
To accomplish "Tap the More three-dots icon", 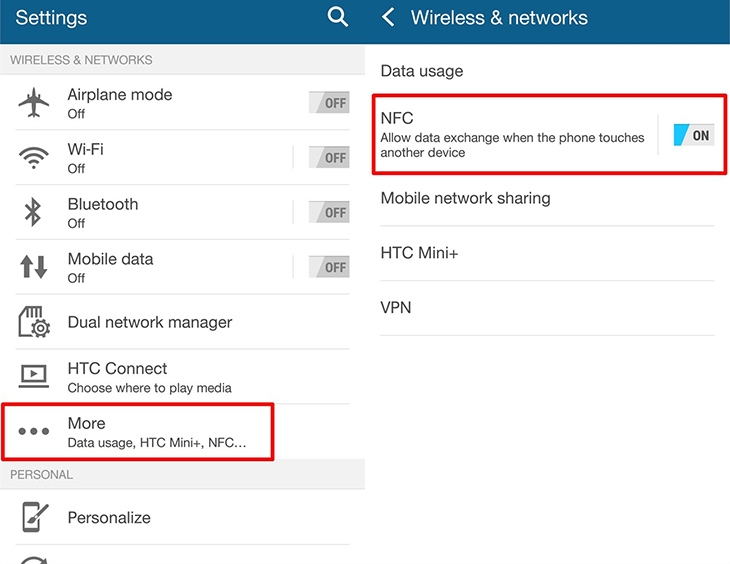I will 34,432.
